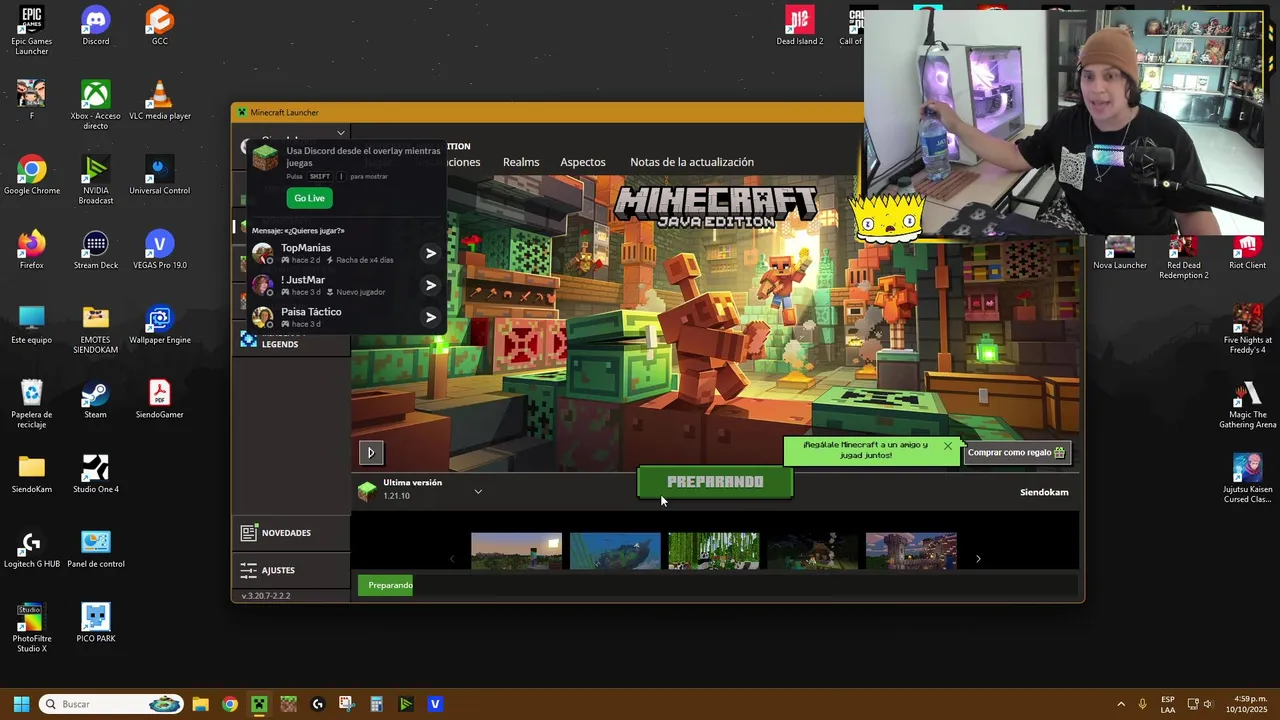Show hidden system tray icons

1121,704
